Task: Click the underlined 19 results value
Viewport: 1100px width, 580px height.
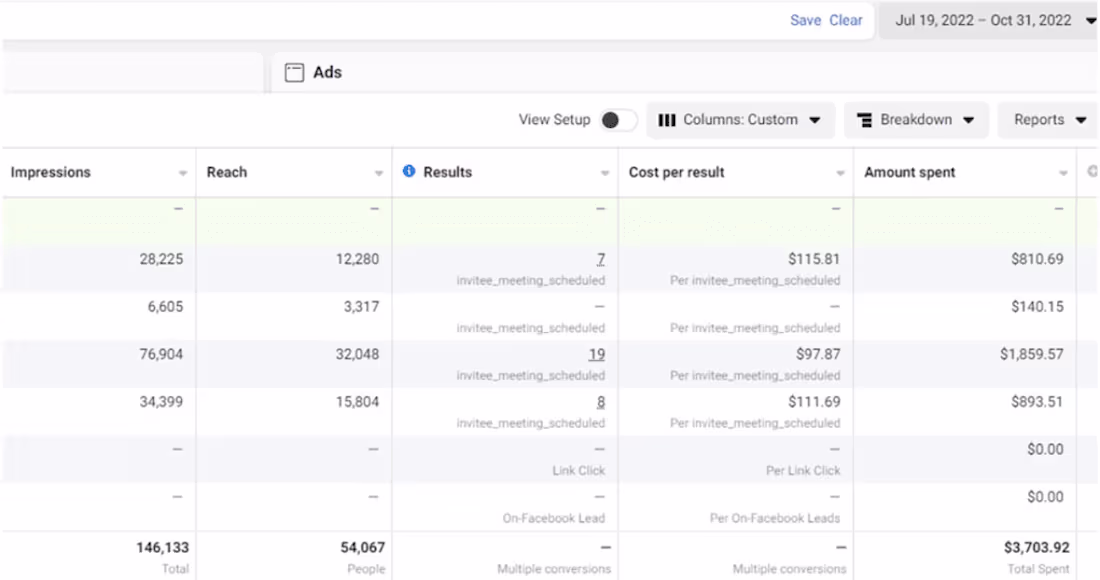Action: [596, 354]
